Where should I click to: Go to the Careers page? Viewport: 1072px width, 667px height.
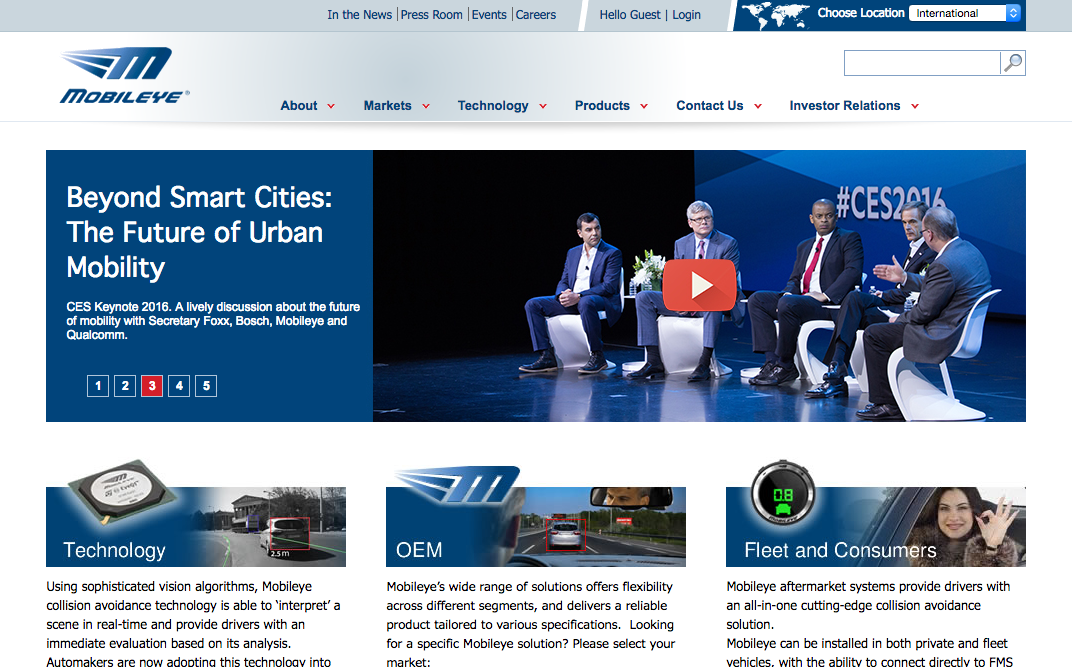click(x=536, y=15)
